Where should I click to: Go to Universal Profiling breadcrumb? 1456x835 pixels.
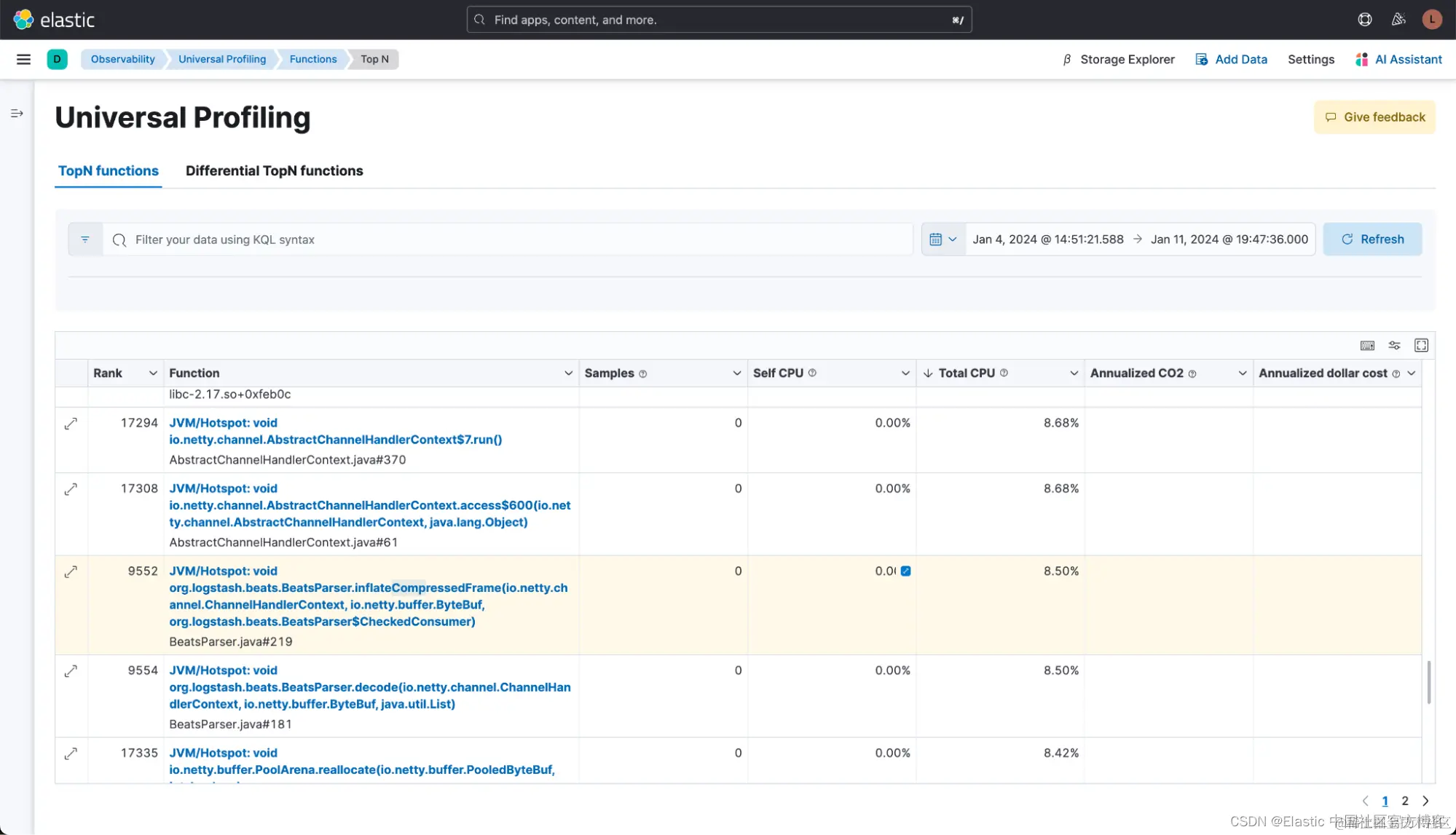222,59
